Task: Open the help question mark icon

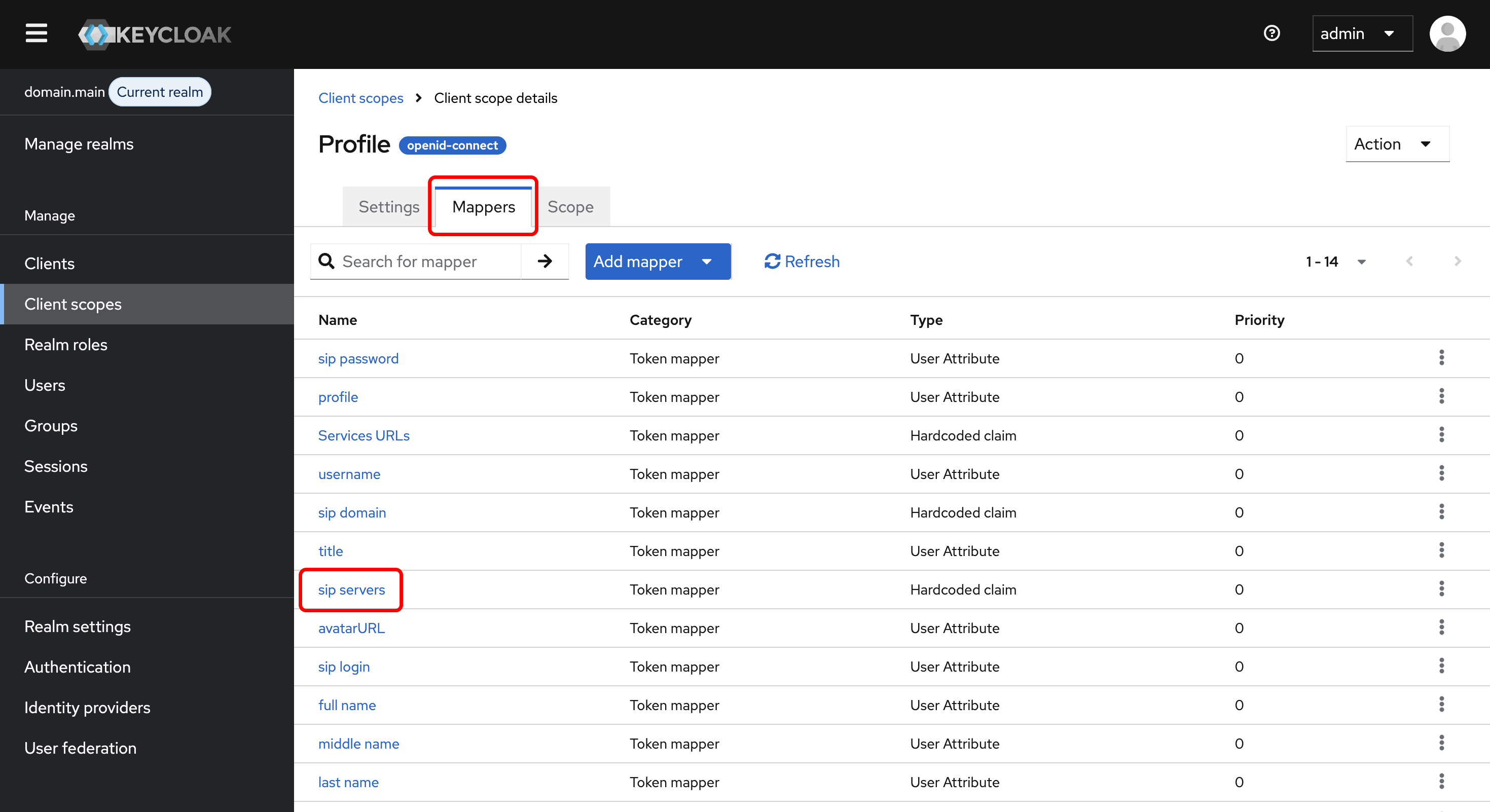Action: pos(1271,33)
